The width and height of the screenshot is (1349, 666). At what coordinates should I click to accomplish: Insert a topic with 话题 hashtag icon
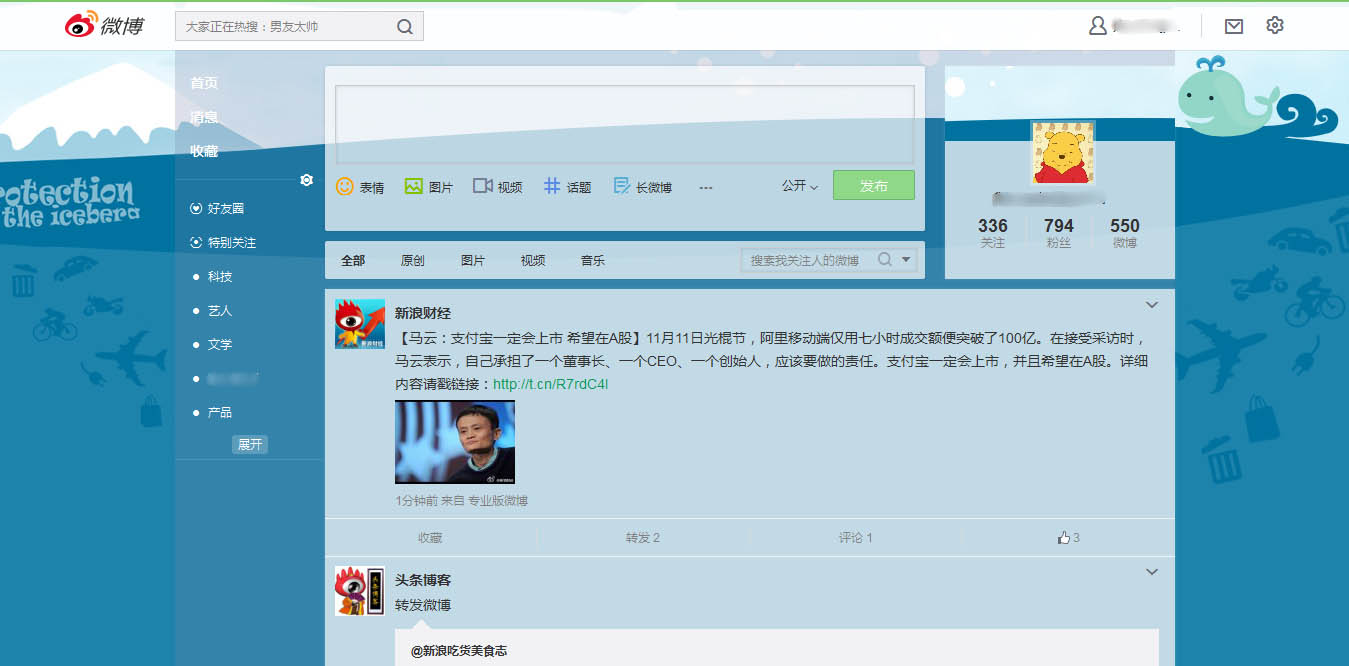[552, 186]
